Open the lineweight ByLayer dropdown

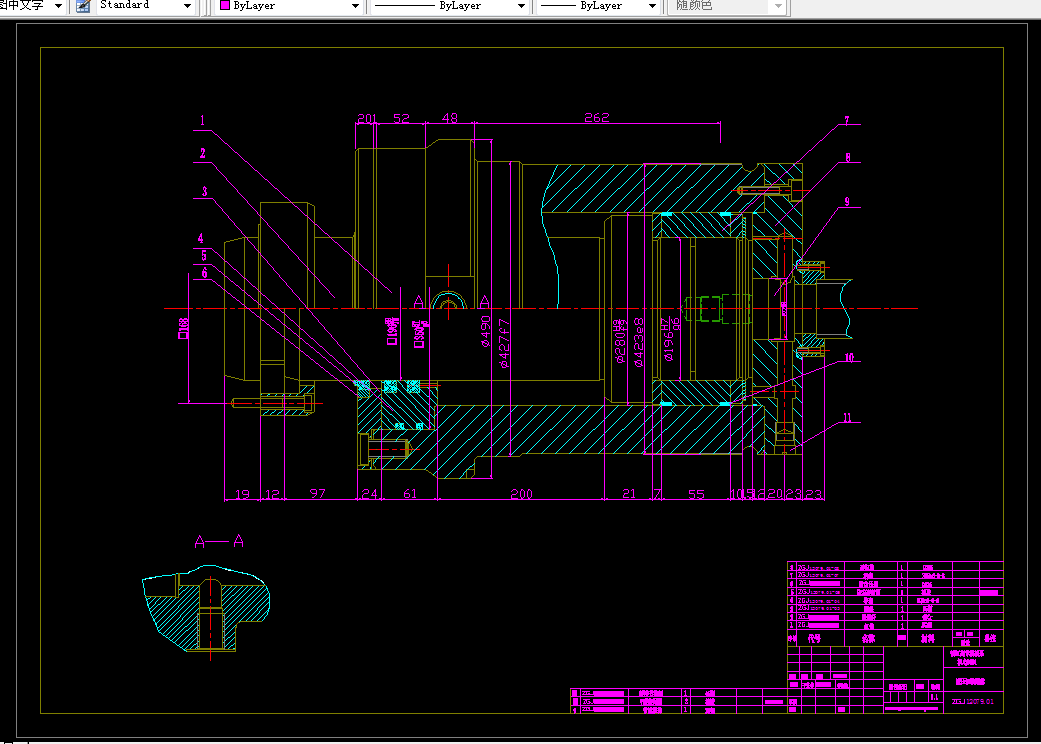[x=654, y=6]
